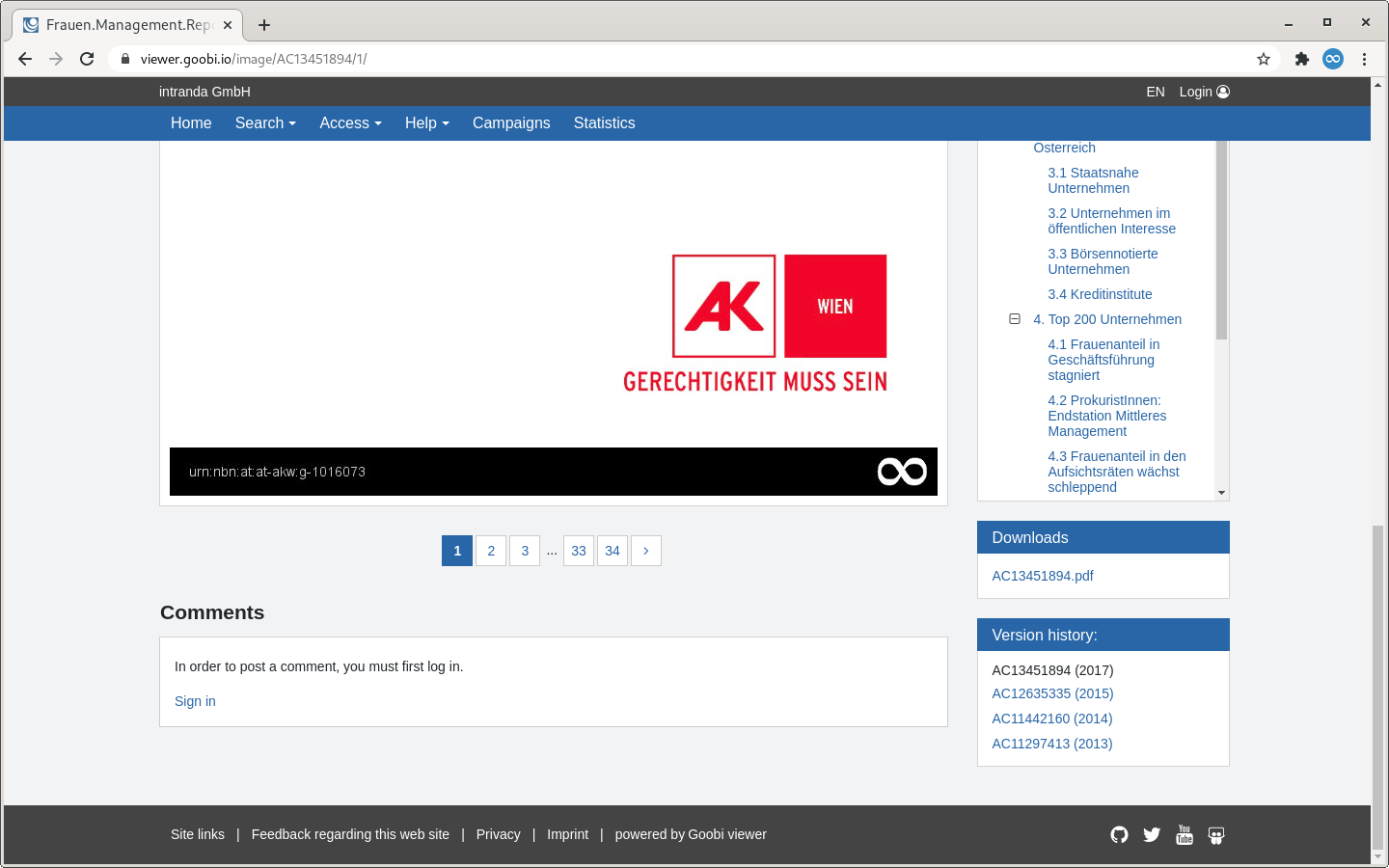Click the Österreich contents entry
This screenshot has width=1389, height=868.
[x=1064, y=148]
